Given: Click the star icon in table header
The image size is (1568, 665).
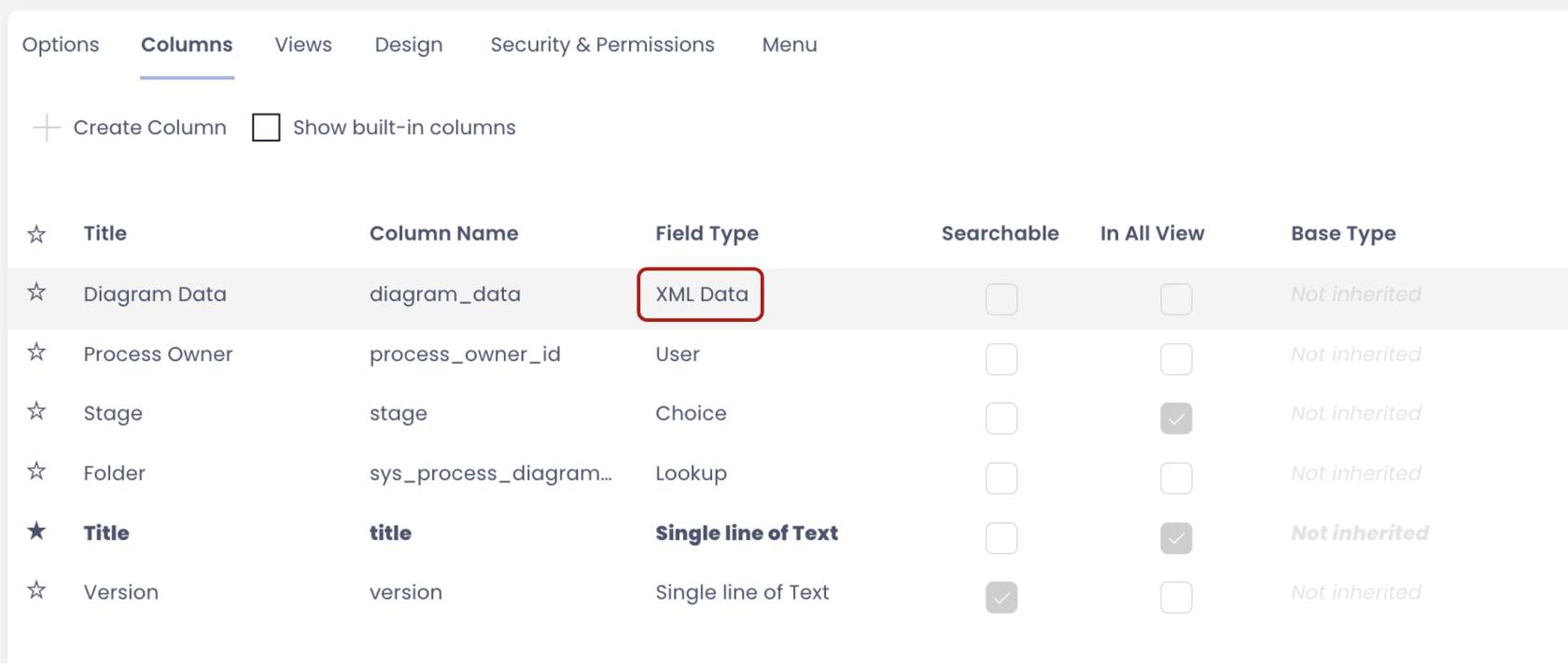Looking at the screenshot, I should point(36,234).
